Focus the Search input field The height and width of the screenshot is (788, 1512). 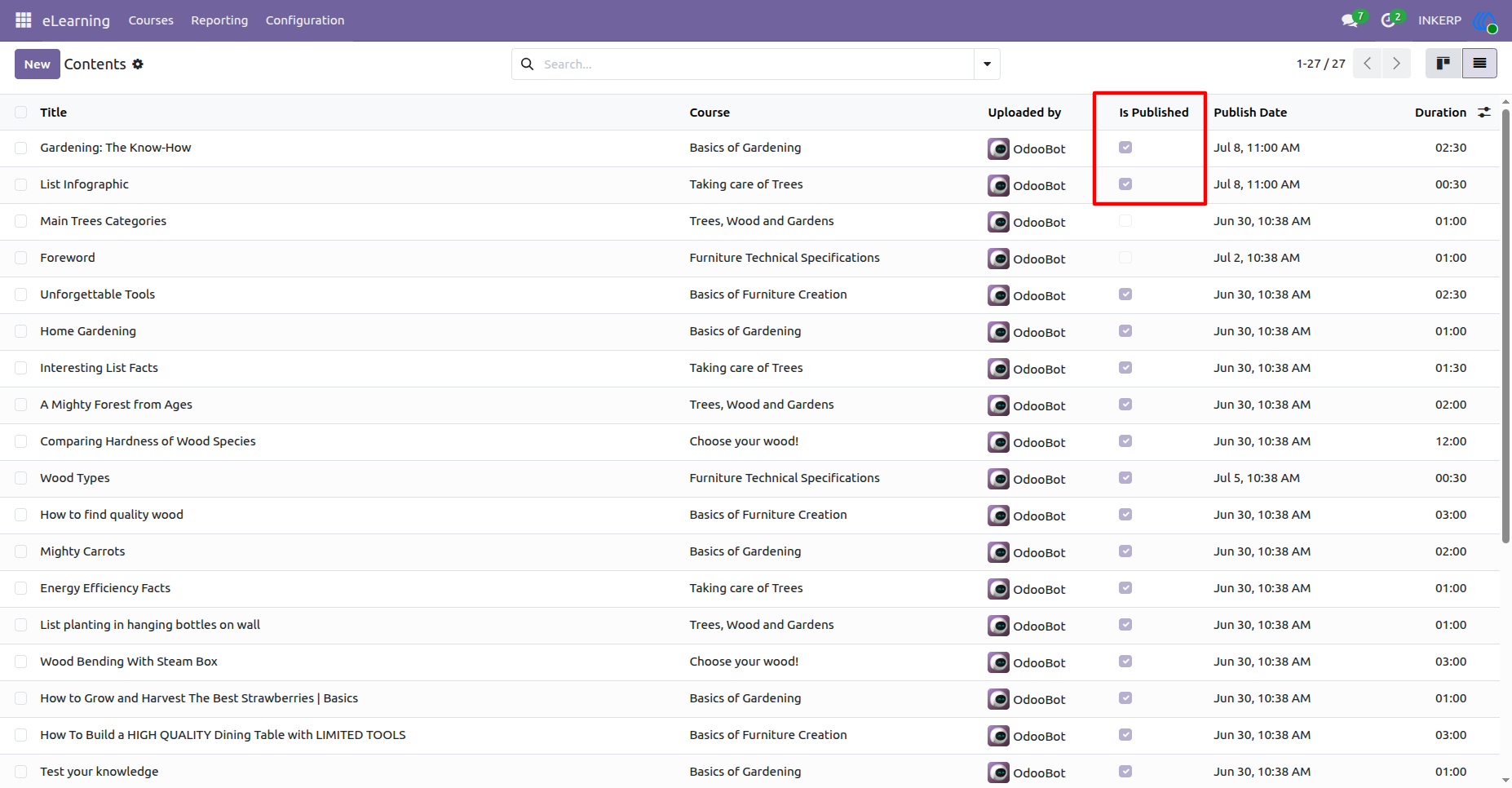click(755, 64)
